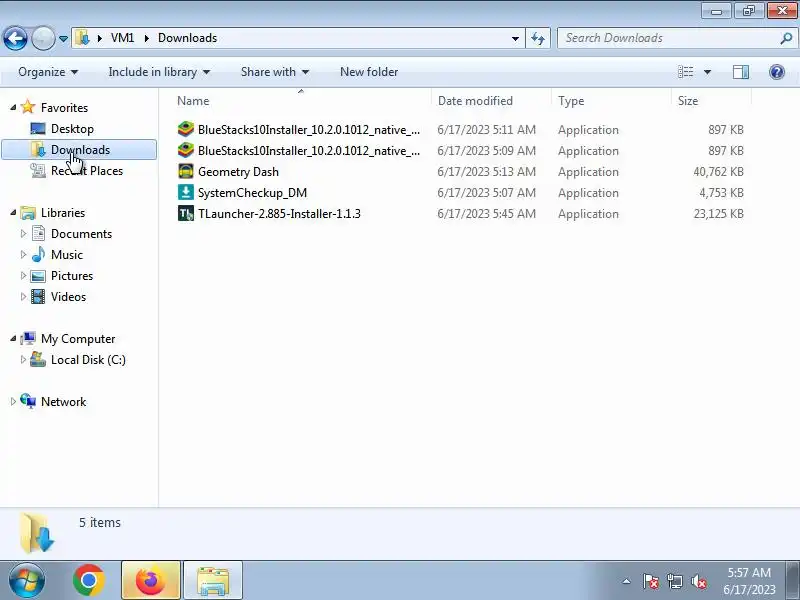
Task: Open the taskbar clock showing 5:57 AM
Action: 749,581
